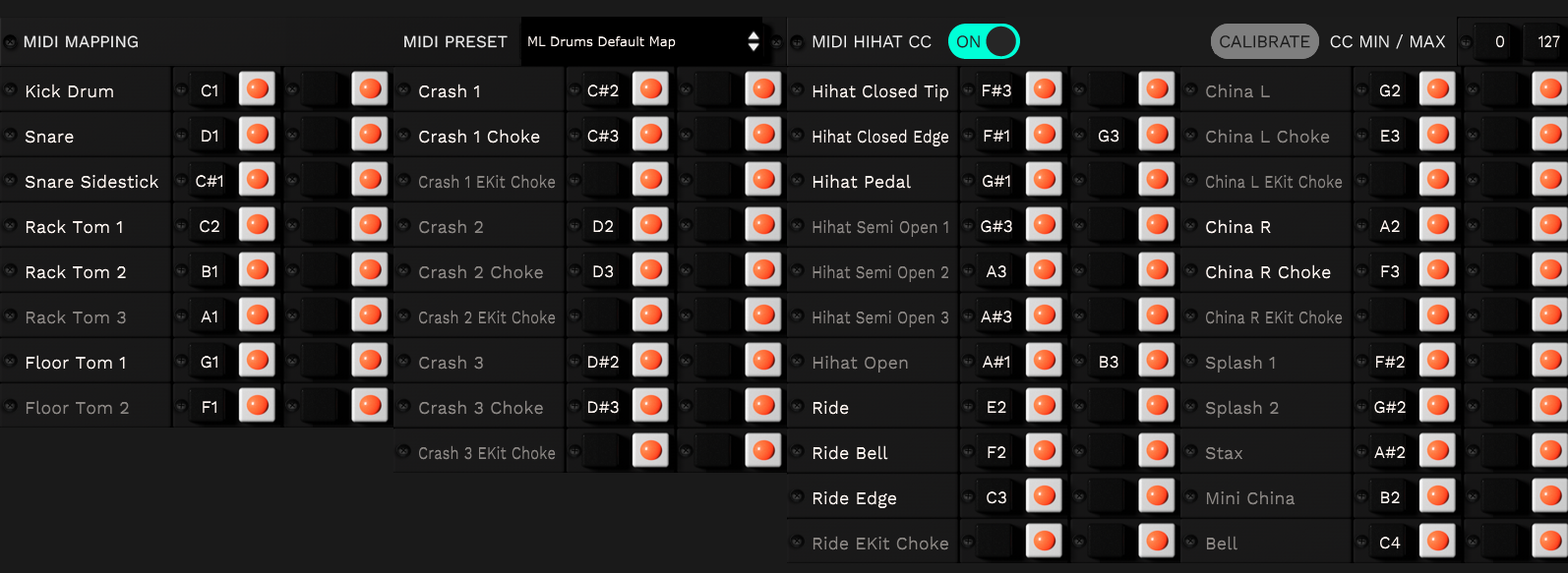The width and height of the screenshot is (1568, 573).
Task: Toggle the MIDI Hihat CC switch off
Action: pos(984,41)
